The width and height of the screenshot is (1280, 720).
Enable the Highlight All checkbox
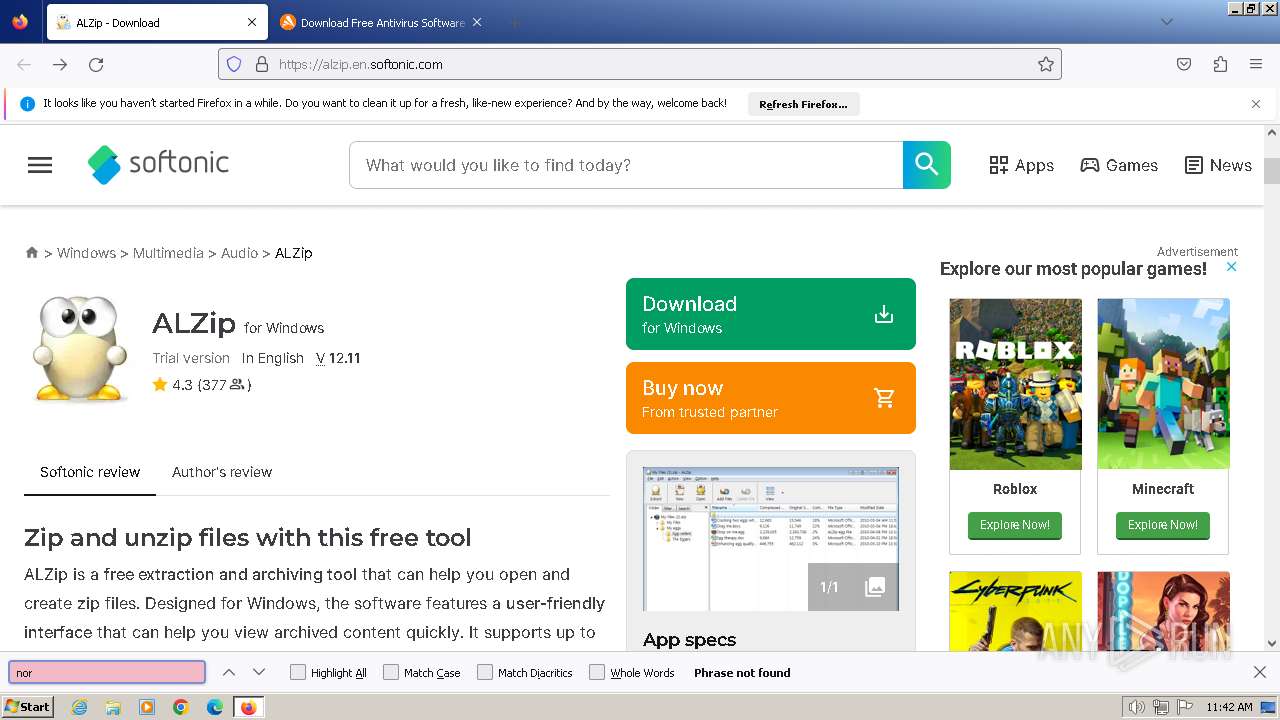(297, 672)
